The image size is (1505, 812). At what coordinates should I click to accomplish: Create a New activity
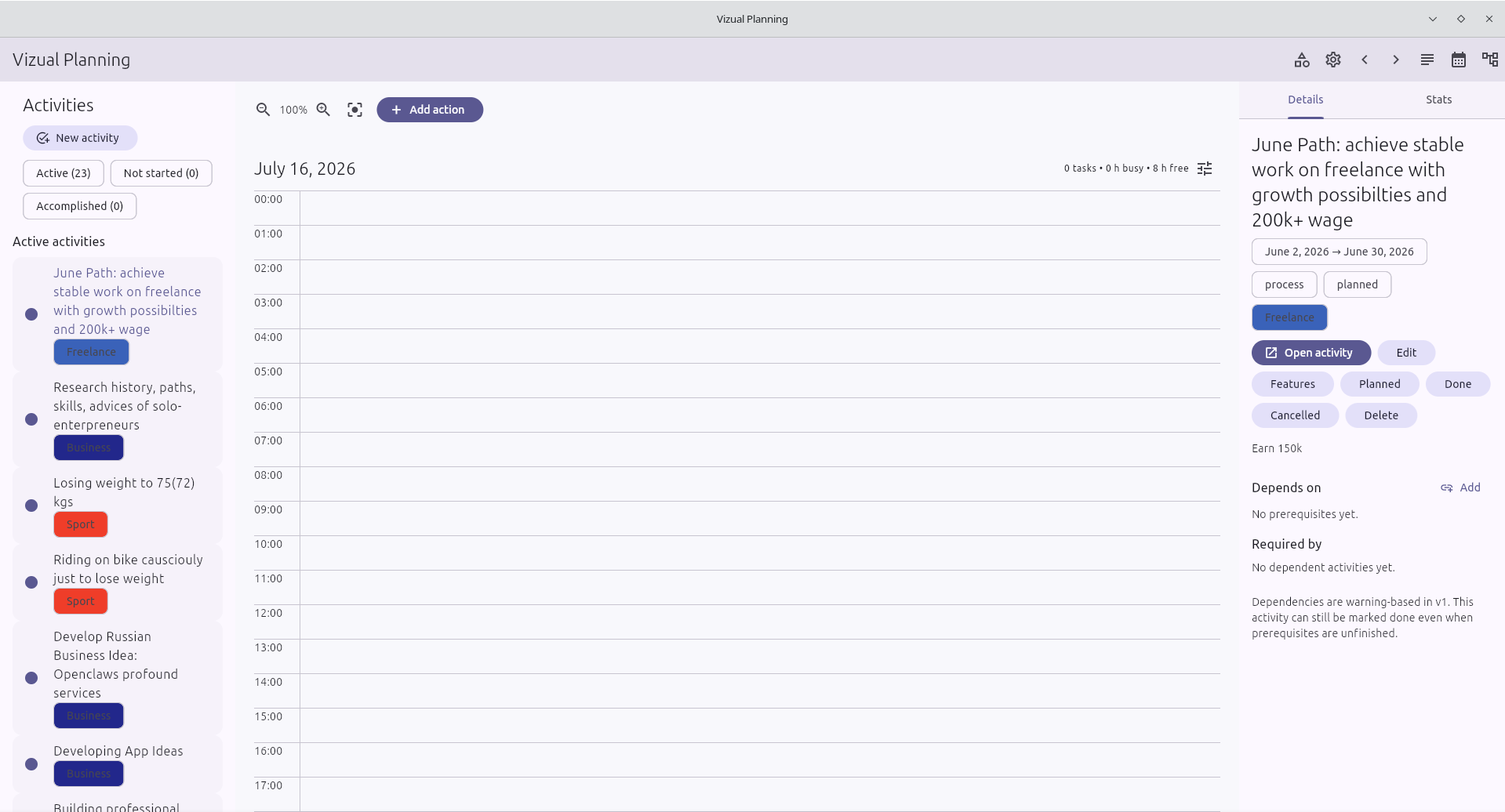pyautogui.click(x=80, y=138)
